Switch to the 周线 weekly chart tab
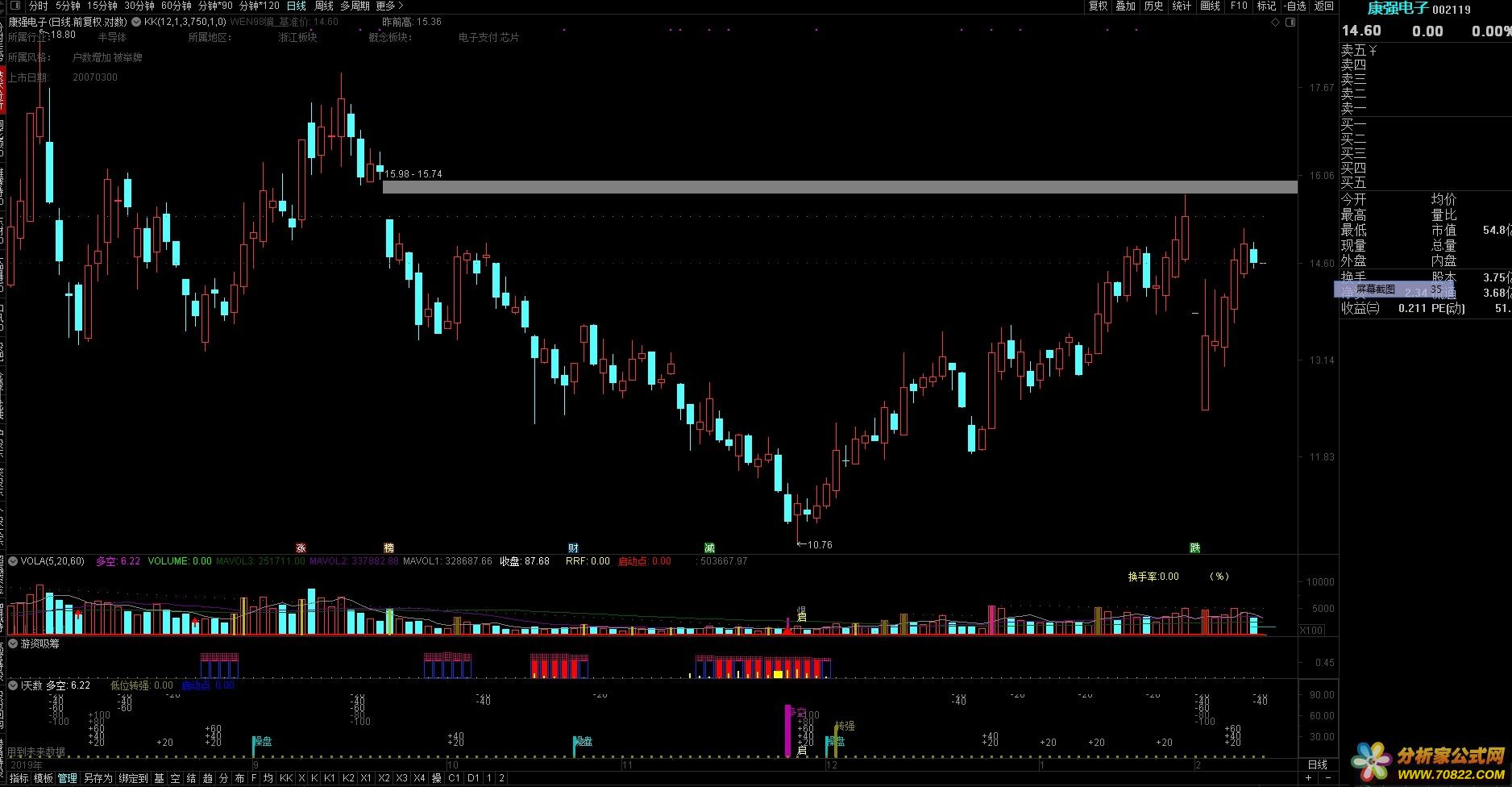The width and height of the screenshot is (1512, 787). click(x=323, y=6)
